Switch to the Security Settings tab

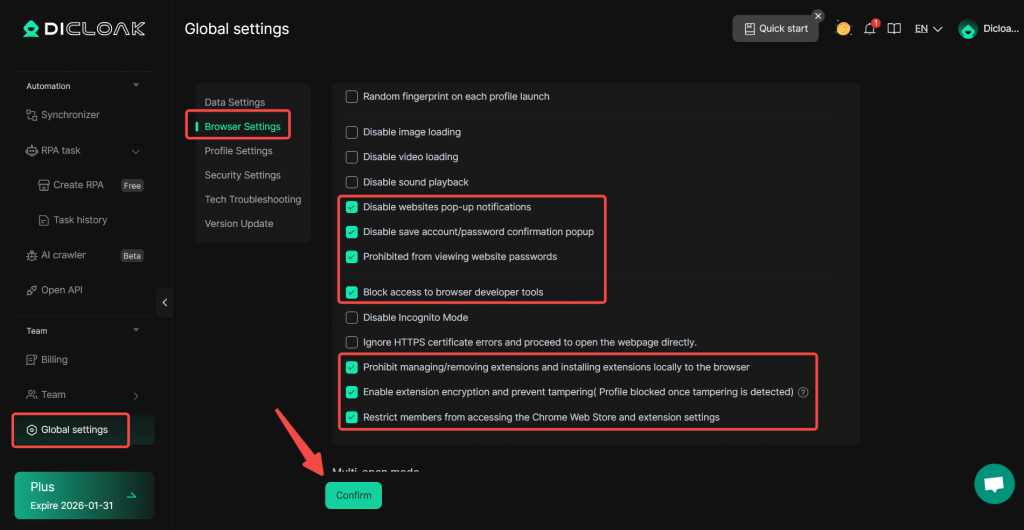coord(242,175)
